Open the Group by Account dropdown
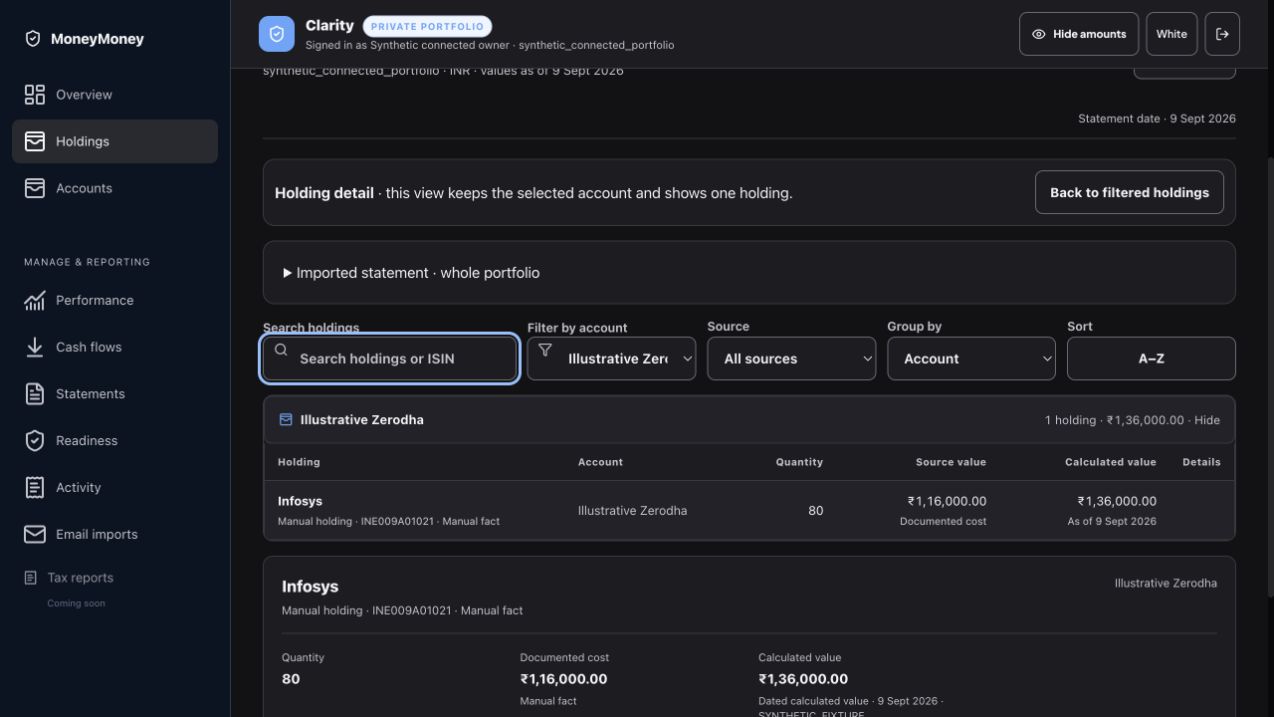Screen dimensions: 1274x717 click(x=971, y=358)
